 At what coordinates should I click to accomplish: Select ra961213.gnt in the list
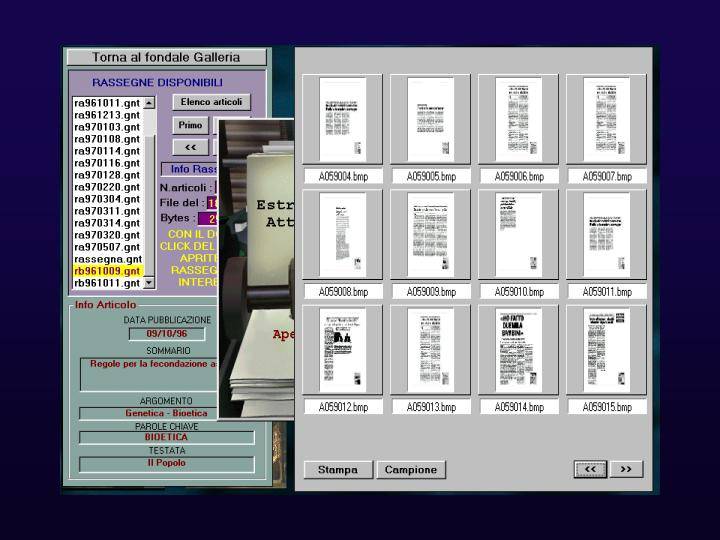pos(108,115)
